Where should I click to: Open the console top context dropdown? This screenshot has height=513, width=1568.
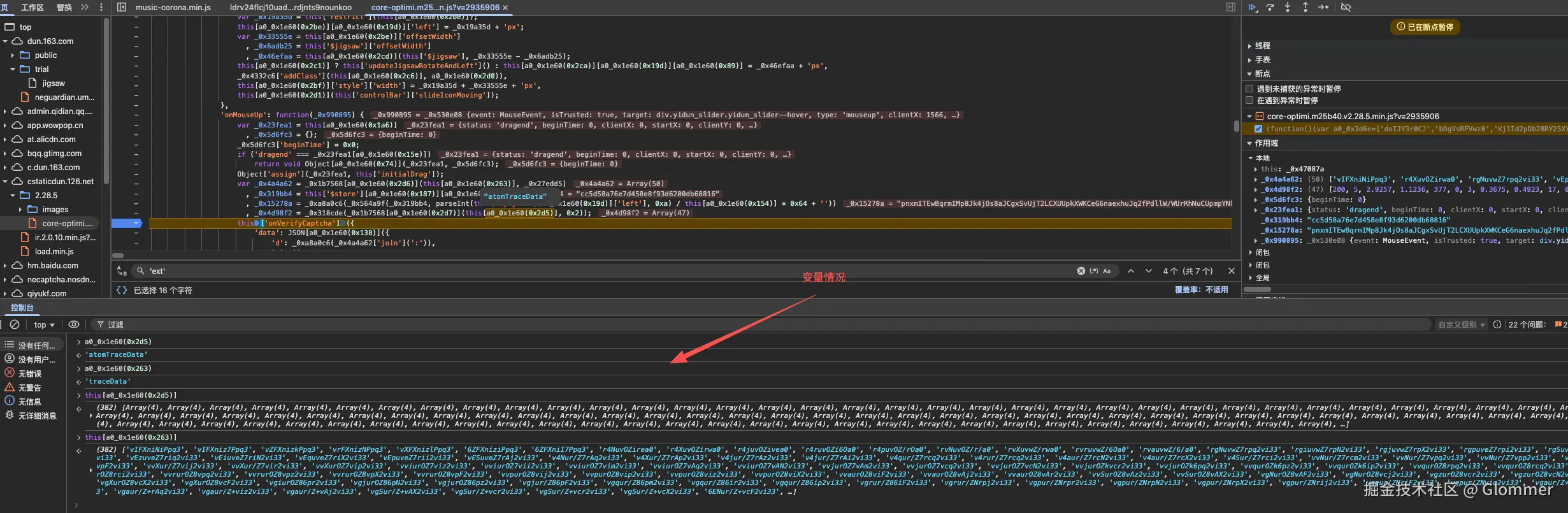pyautogui.click(x=44, y=325)
